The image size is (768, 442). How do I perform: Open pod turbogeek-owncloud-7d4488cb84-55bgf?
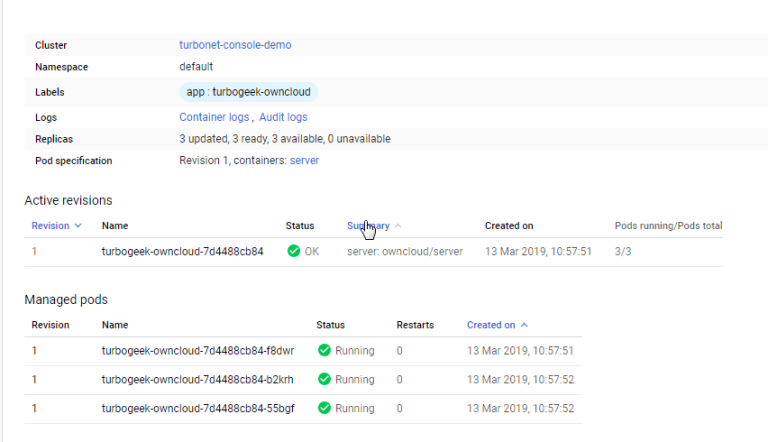198,408
